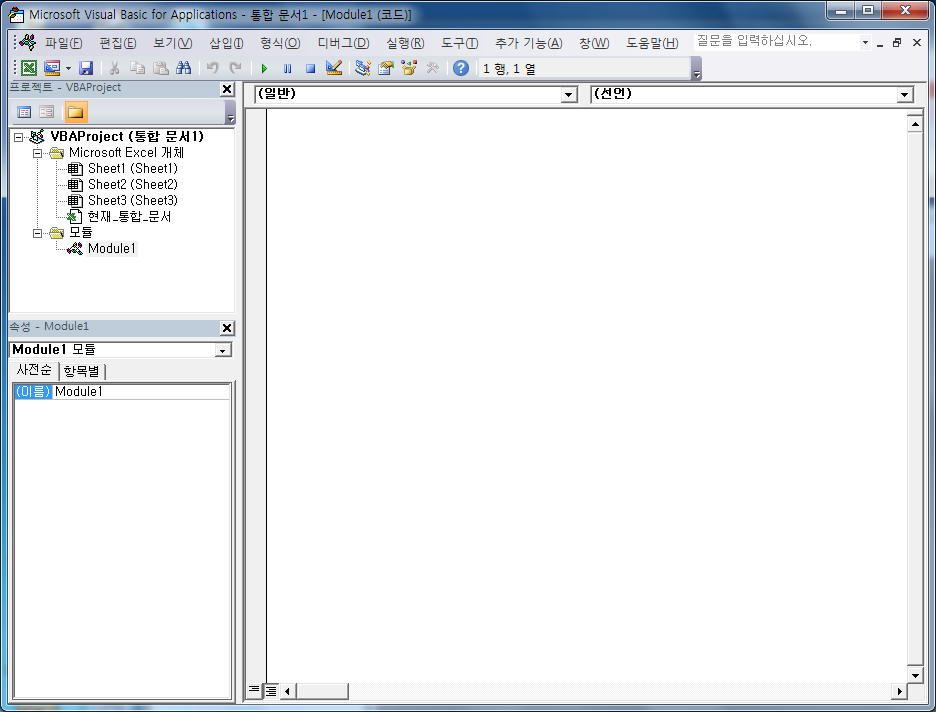This screenshot has width=936, height=712.
Task: Switch to Full Module View button
Action: 271,690
